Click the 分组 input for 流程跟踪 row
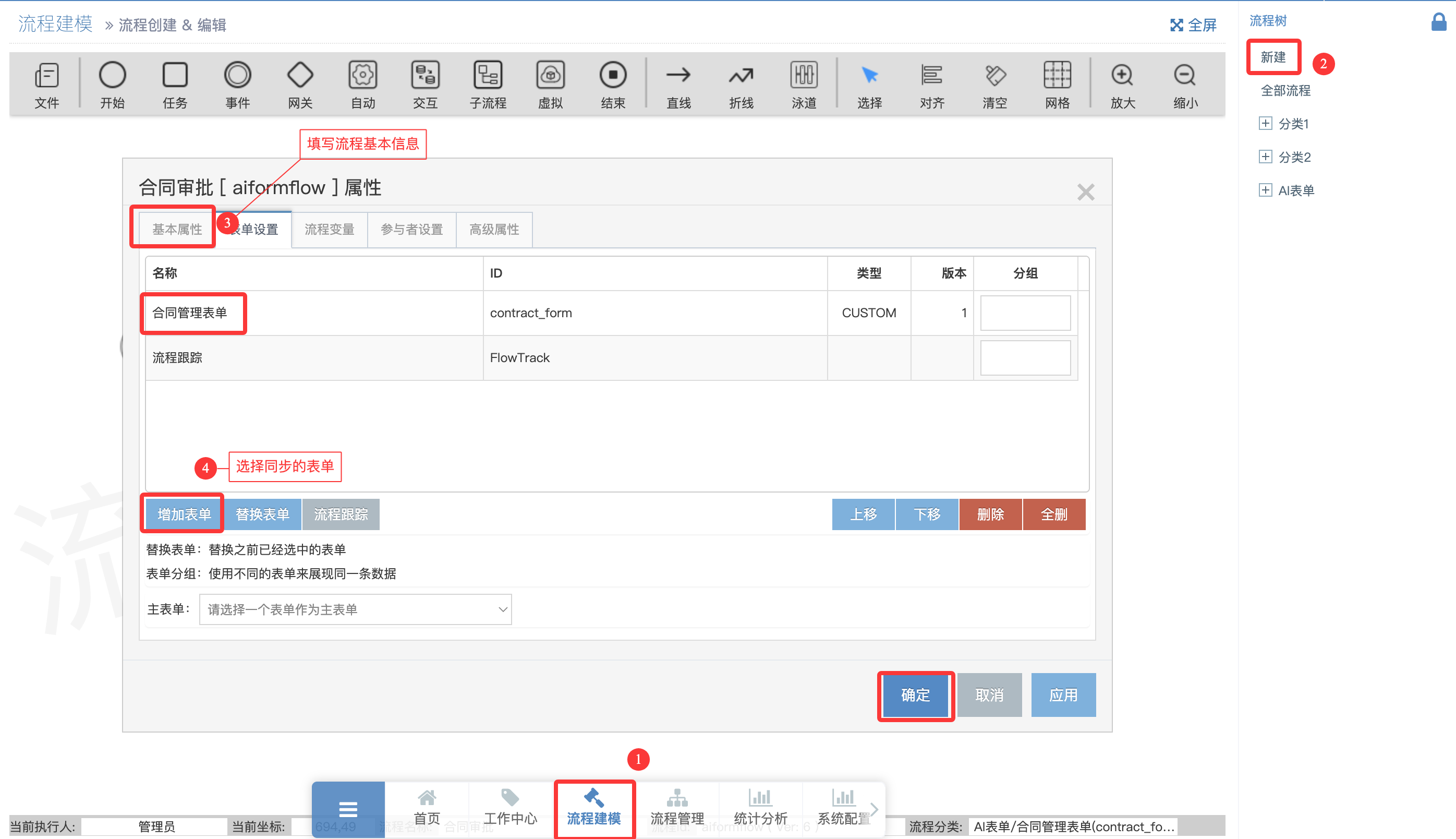Viewport: 1456px width, 839px height. 1025,358
